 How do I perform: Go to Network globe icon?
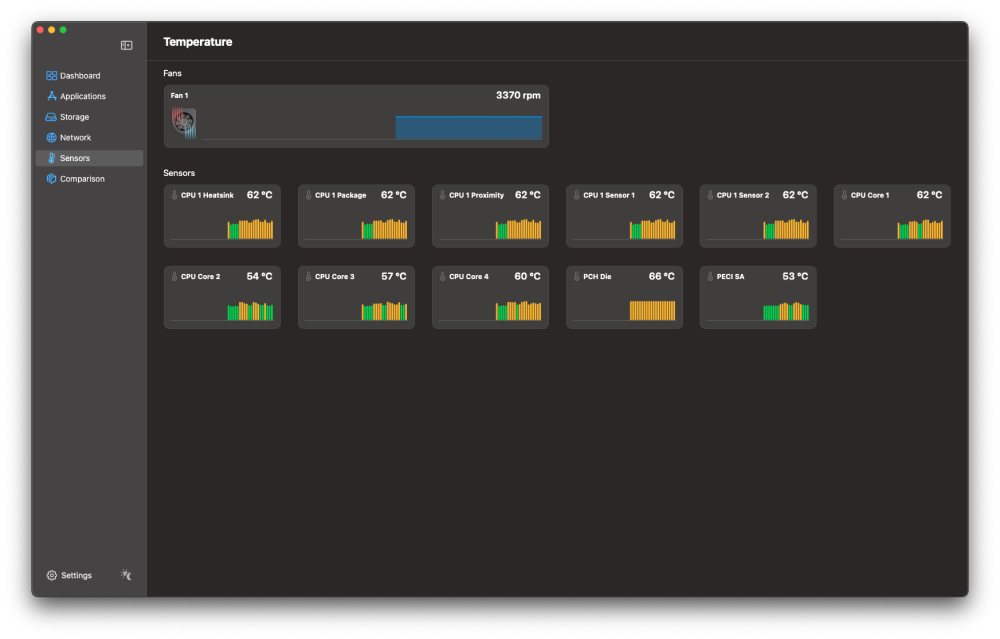tap(52, 138)
